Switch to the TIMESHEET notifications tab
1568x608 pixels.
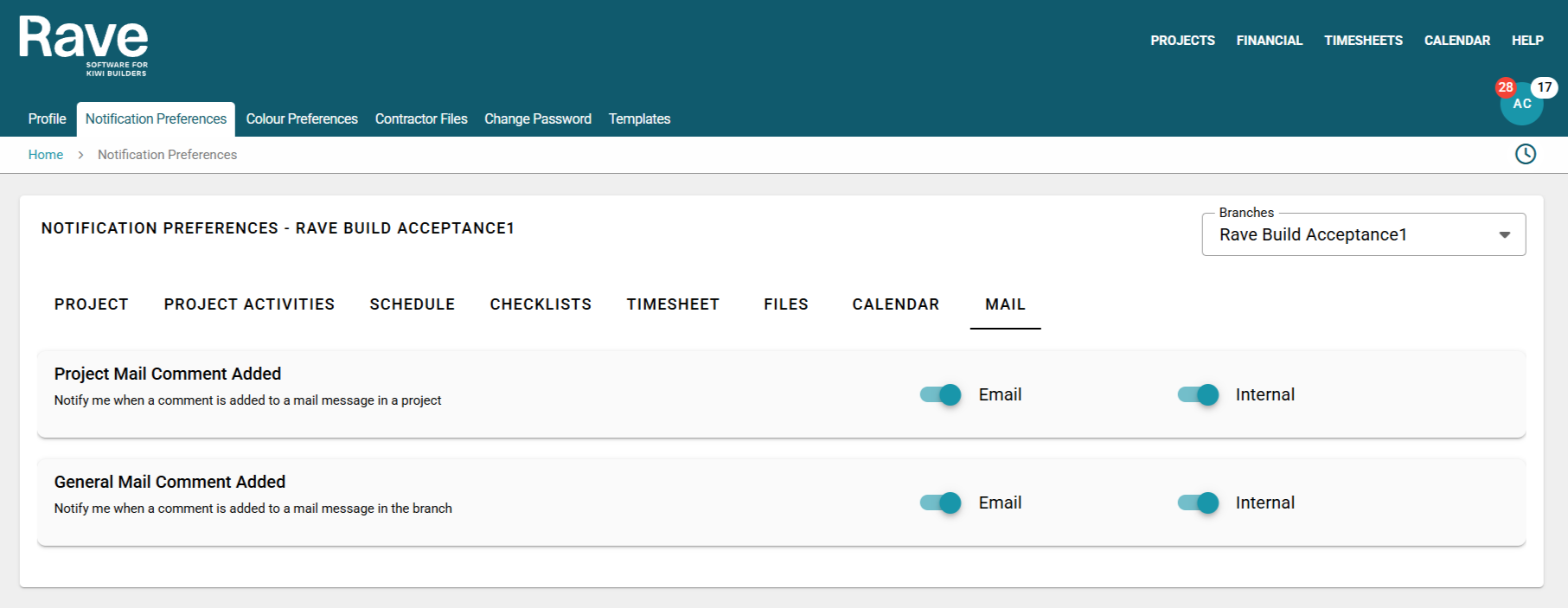point(673,304)
